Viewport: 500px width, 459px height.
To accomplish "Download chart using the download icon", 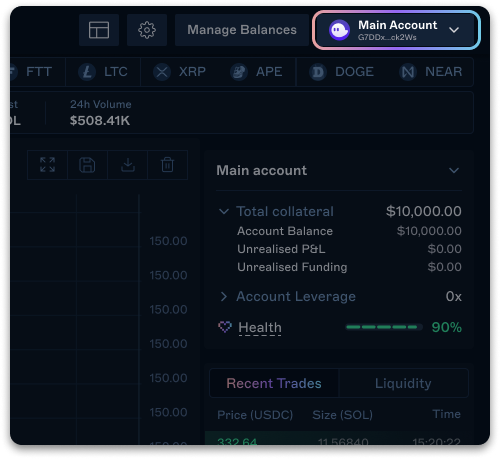I will pyautogui.click(x=128, y=165).
